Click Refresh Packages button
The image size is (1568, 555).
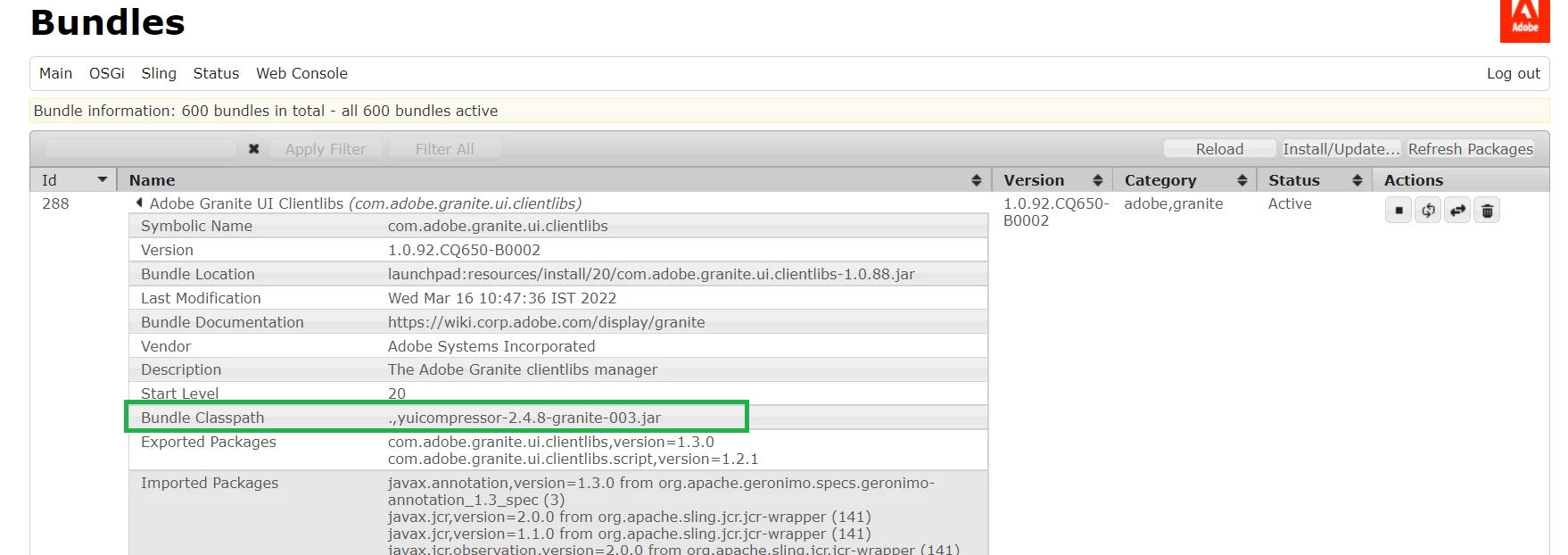coord(1470,149)
